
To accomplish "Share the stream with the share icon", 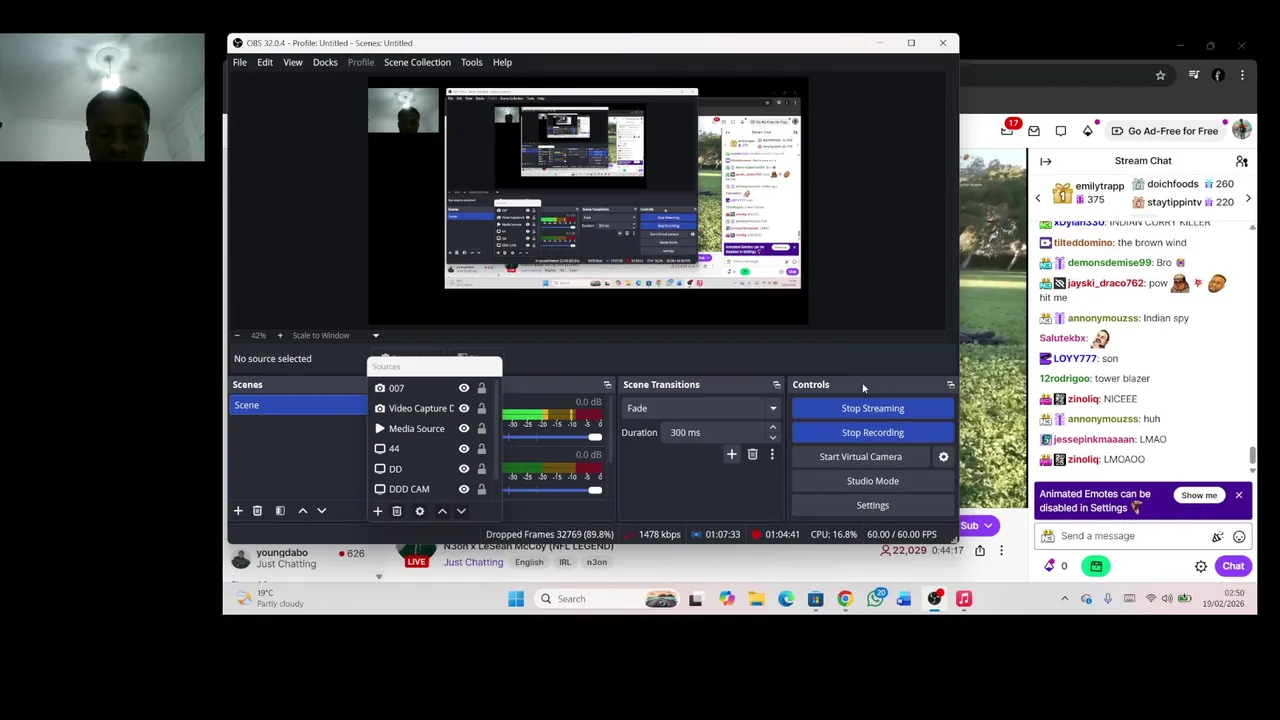I will [x=980, y=550].
